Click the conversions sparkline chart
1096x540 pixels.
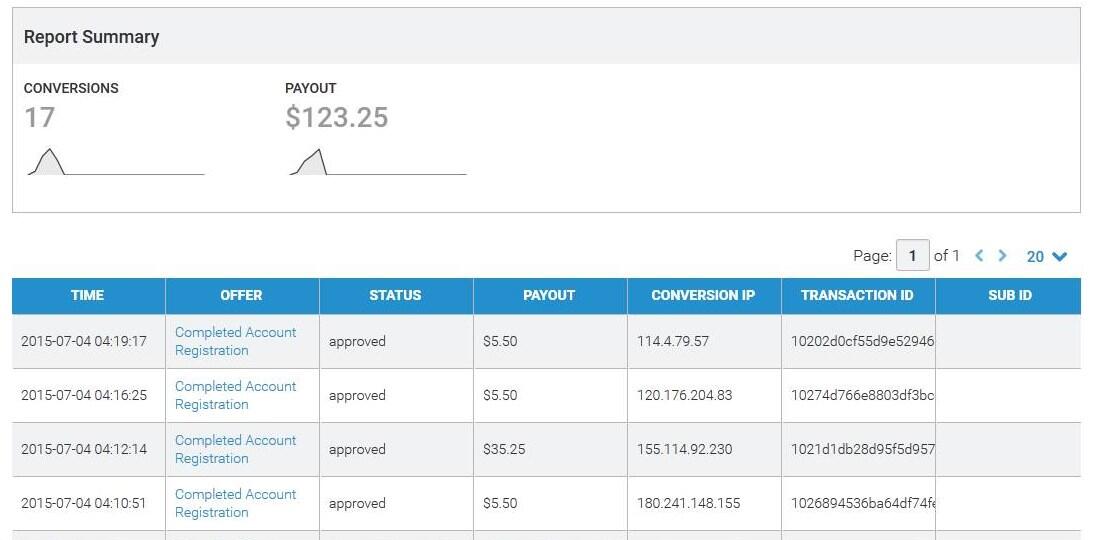pyautogui.click(x=115, y=161)
